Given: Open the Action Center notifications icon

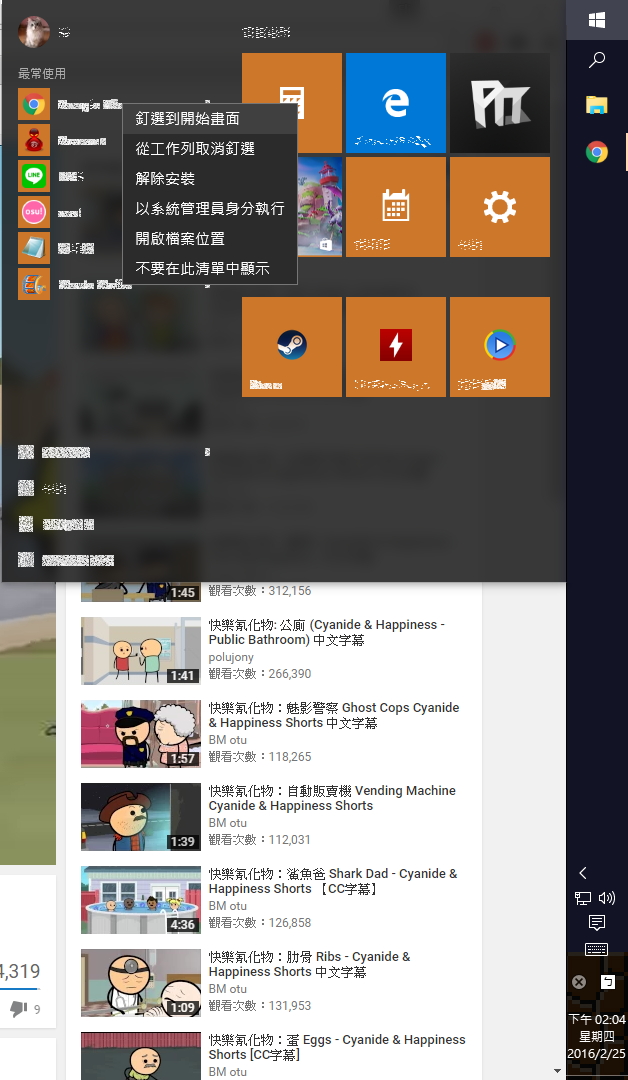Looking at the screenshot, I should [597, 923].
